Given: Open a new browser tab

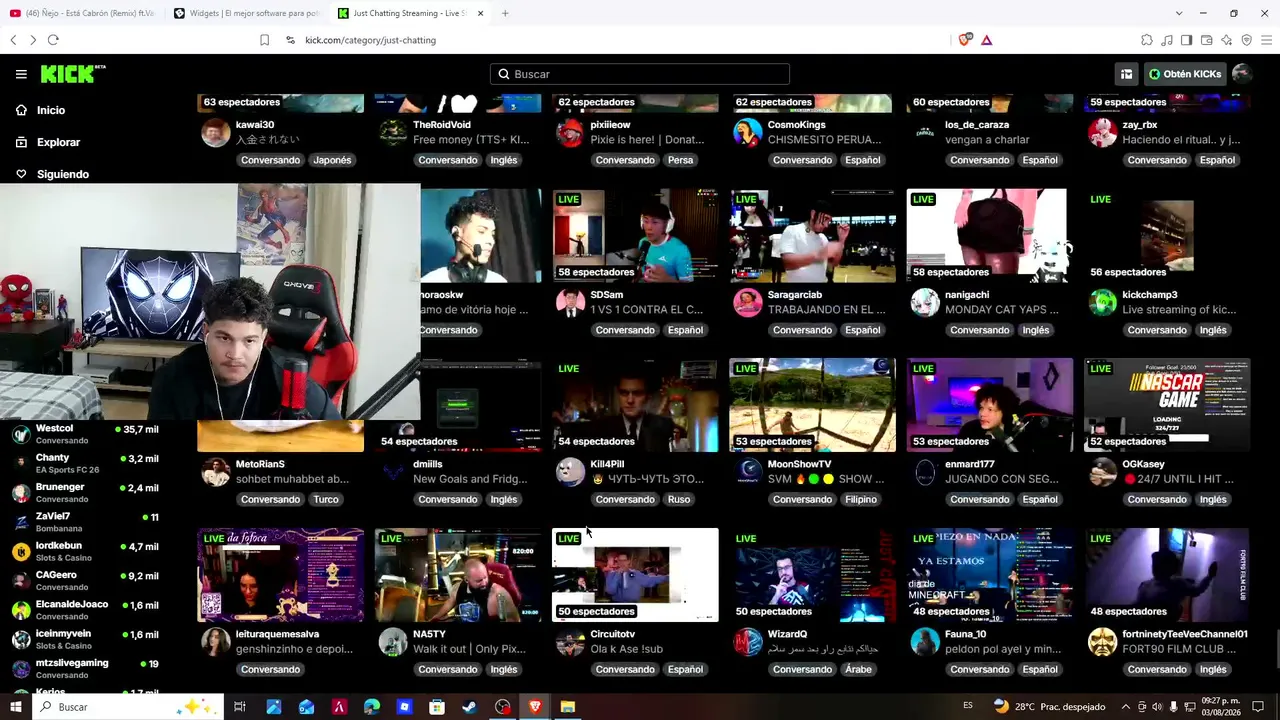Looking at the screenshot, I should click(x=505, y=13).
